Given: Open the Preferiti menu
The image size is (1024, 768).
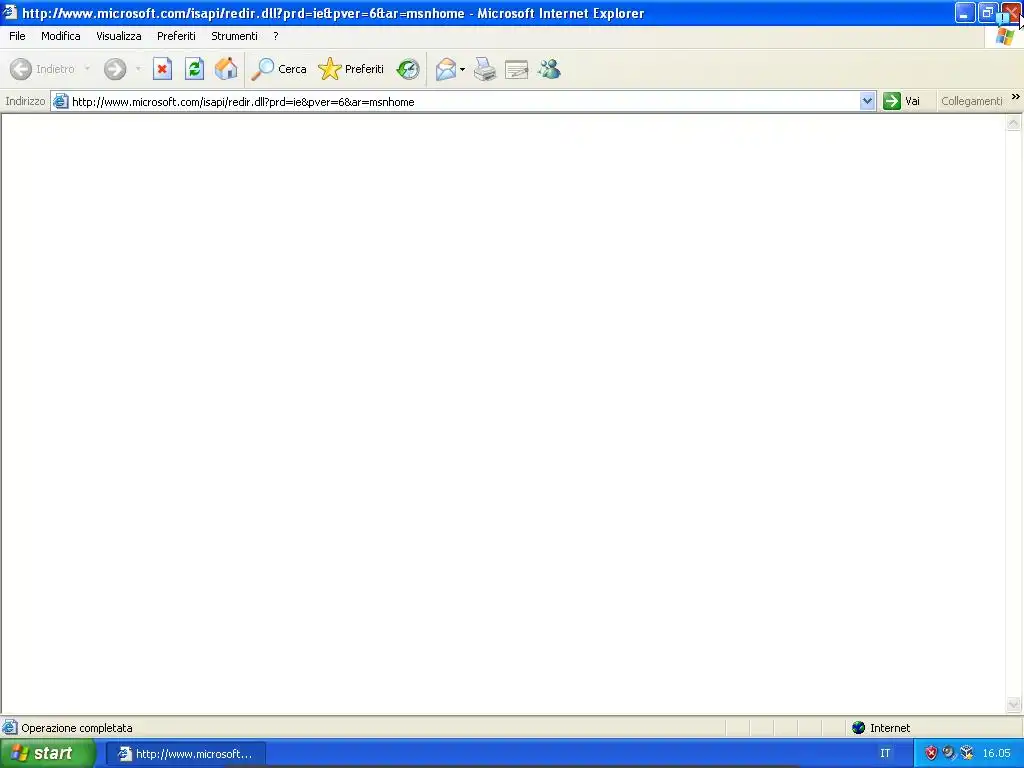Looking at the screenshot, I should 176,36.
